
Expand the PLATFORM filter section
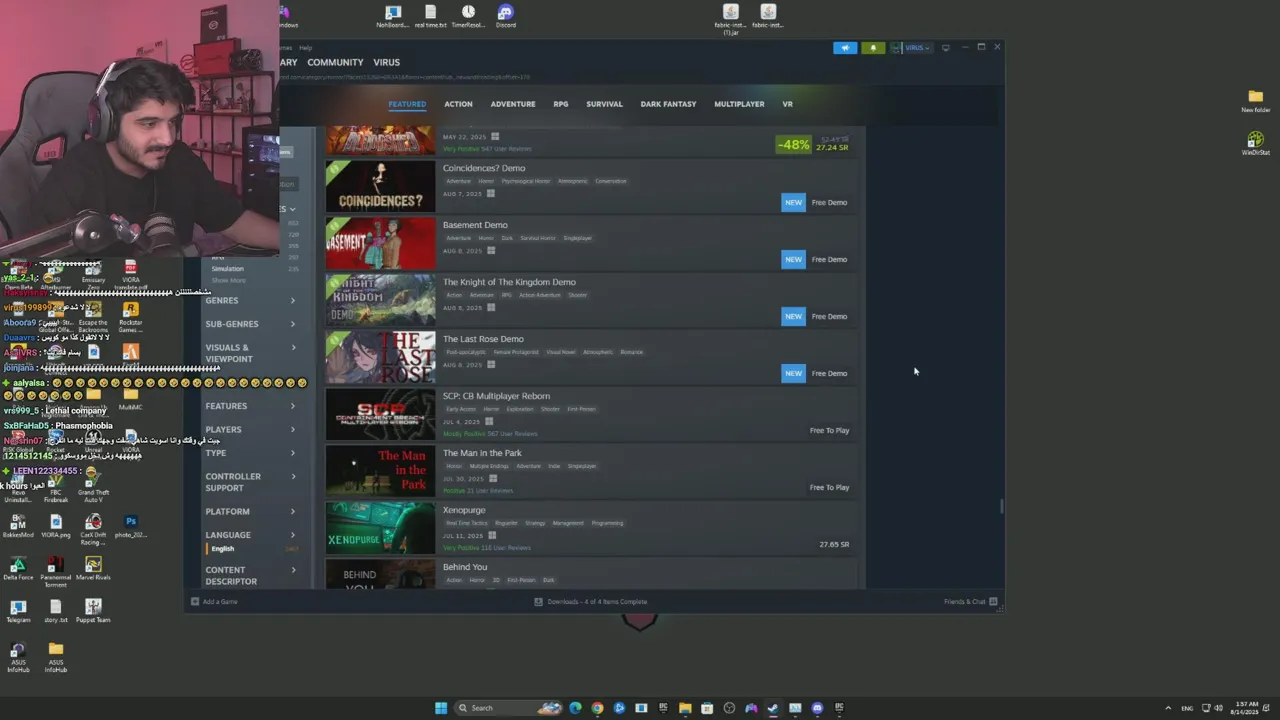pos(250,511)
